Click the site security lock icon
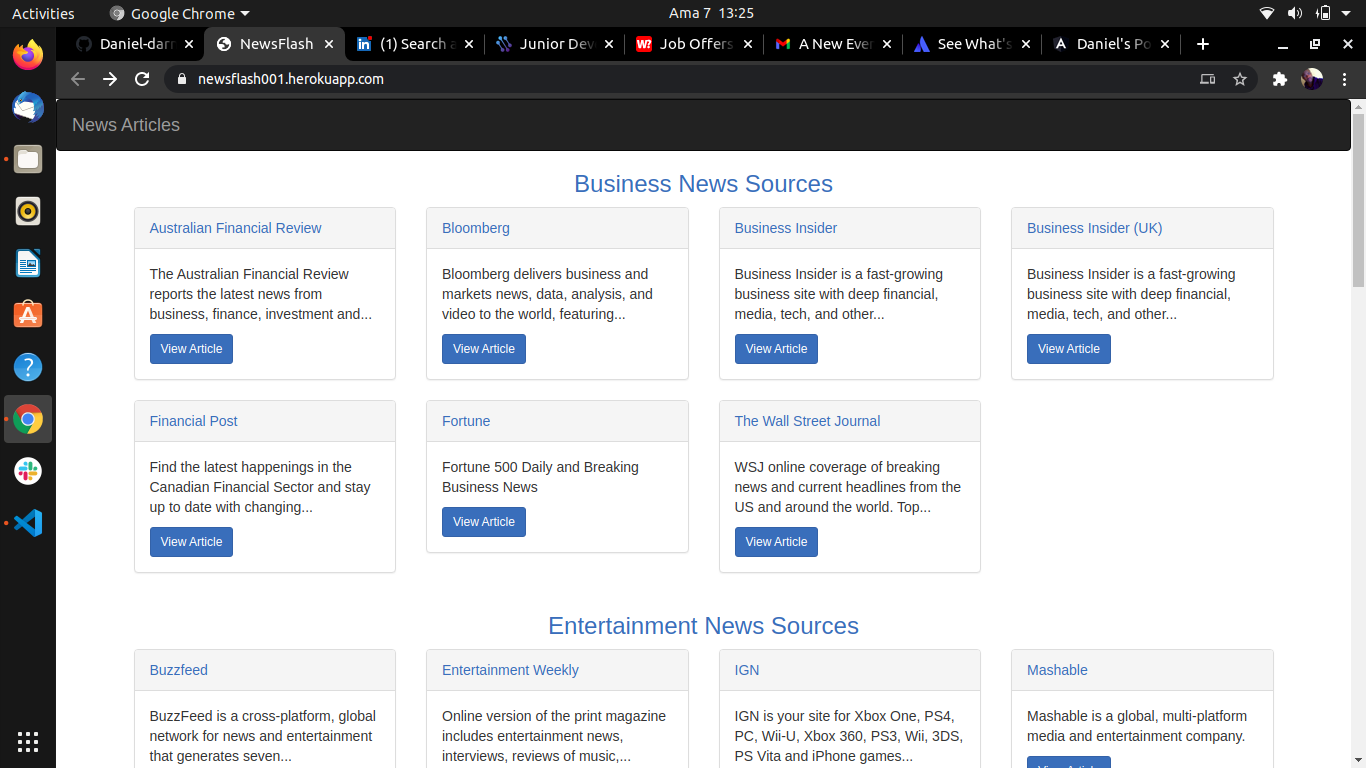 (181, 79)
